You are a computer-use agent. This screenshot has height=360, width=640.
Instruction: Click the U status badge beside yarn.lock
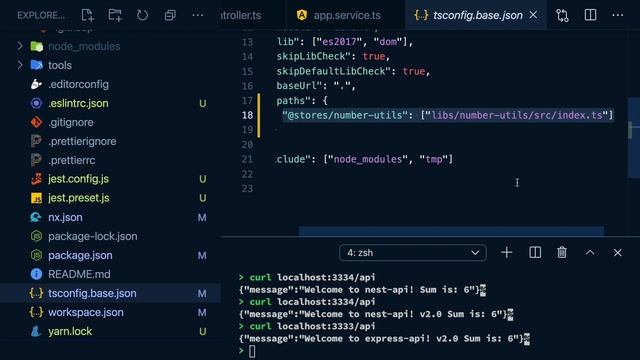(x=202, y=331)
